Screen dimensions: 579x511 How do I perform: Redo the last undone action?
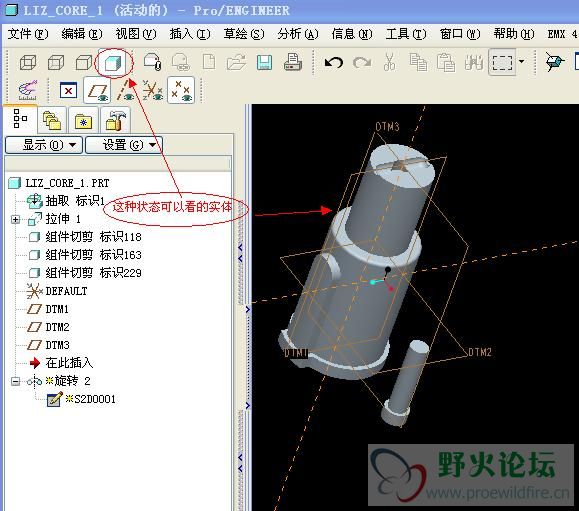[362, 62]
